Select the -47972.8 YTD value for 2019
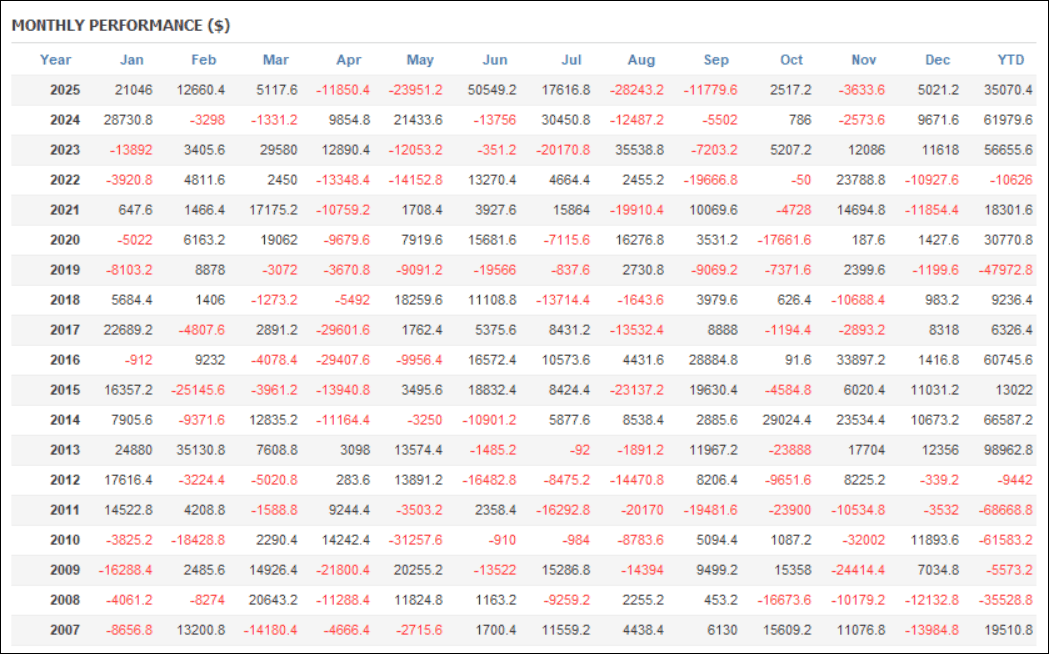This screenshot has height=654, width=1049. click(1003, 270)
